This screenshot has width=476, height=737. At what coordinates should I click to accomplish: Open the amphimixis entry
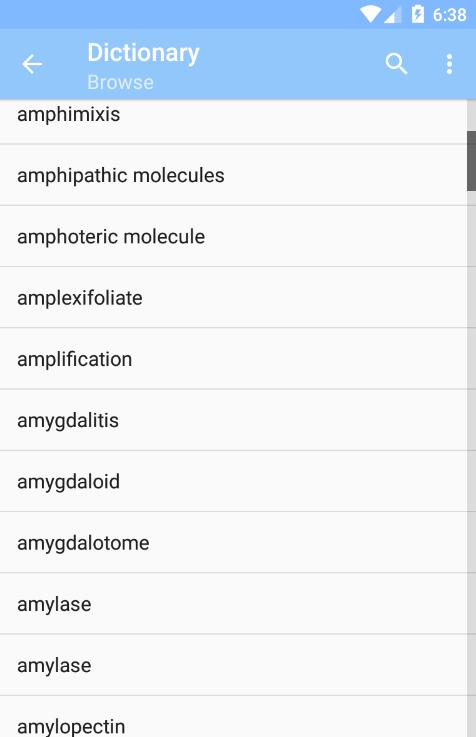click(234, 122)
